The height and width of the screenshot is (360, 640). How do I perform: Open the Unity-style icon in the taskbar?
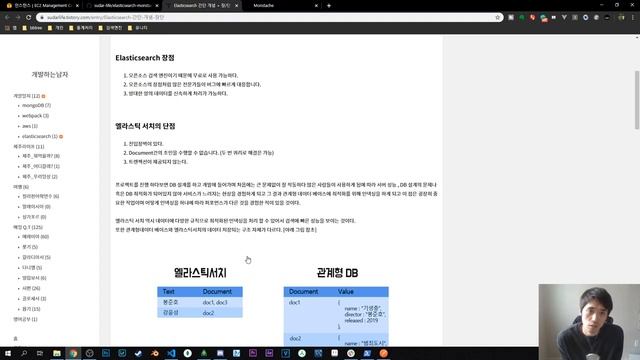89,353
